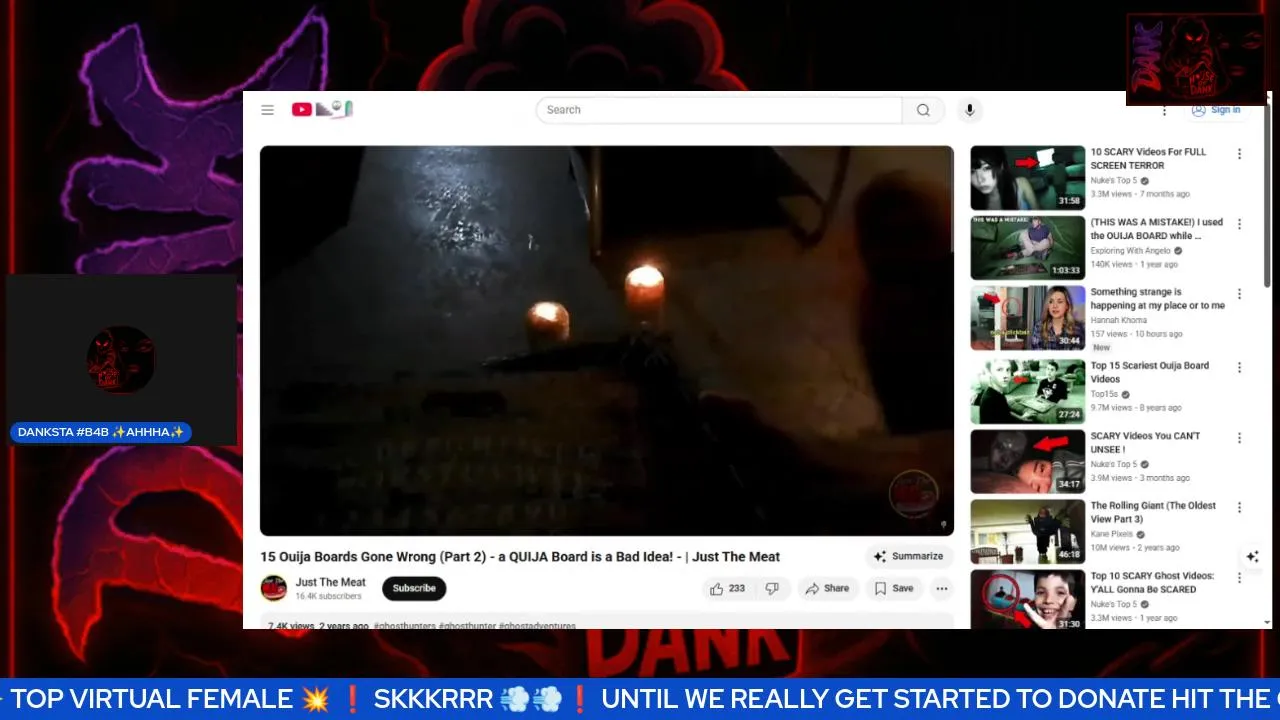Click the Summarize button
Image resolution: width=1280 pixels, height=720 pixels.
pyautogui.click(x=908, y=556)
